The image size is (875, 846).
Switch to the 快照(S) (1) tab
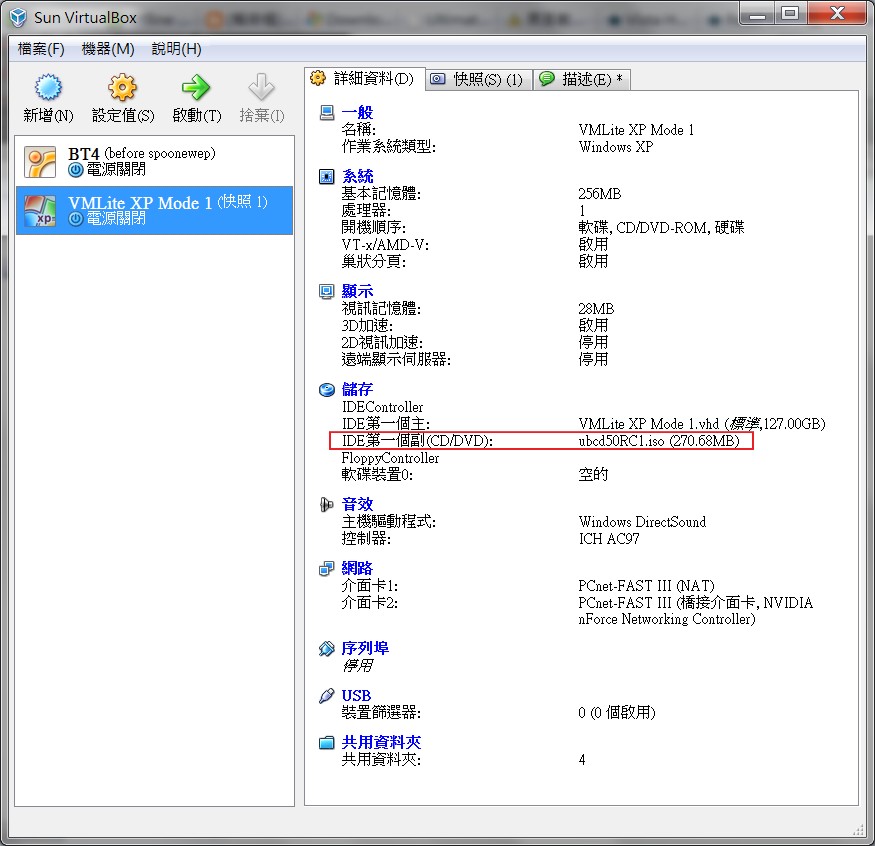[479, 80]
